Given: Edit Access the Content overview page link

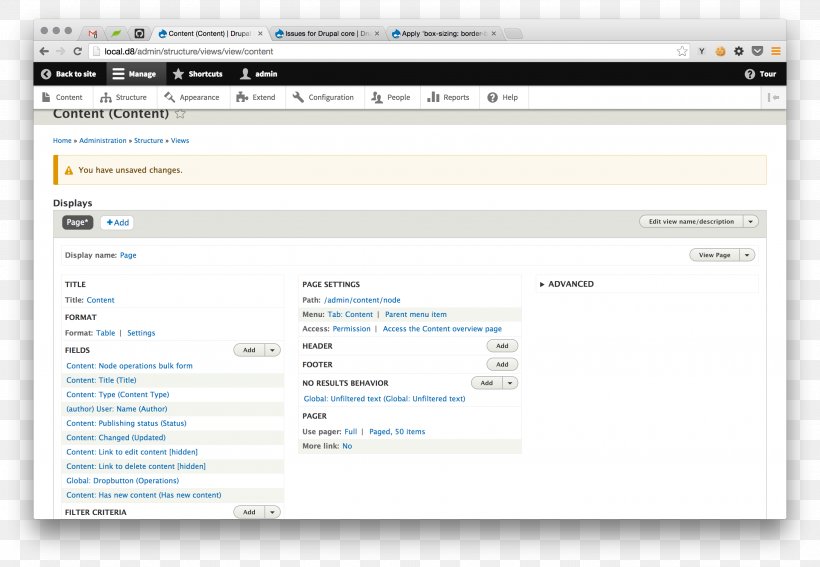Looking at the screenshot, I should tap(442, 328).
